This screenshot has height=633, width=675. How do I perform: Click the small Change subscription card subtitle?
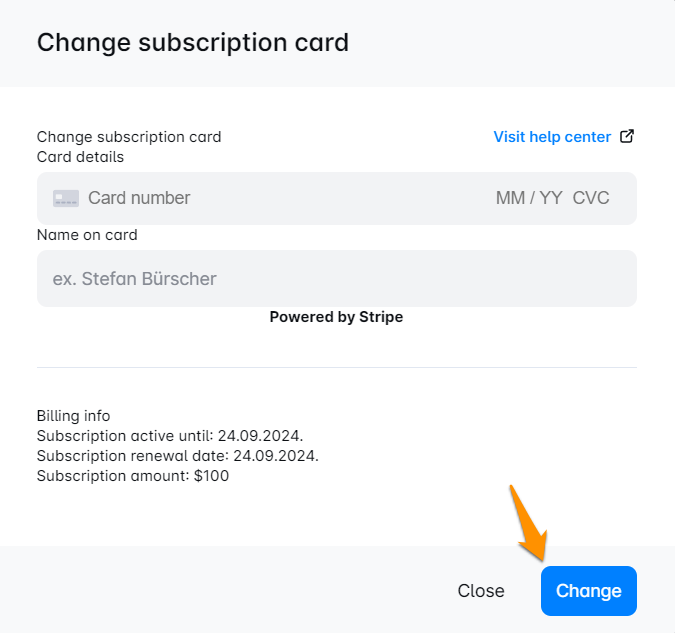pos(129,137)
